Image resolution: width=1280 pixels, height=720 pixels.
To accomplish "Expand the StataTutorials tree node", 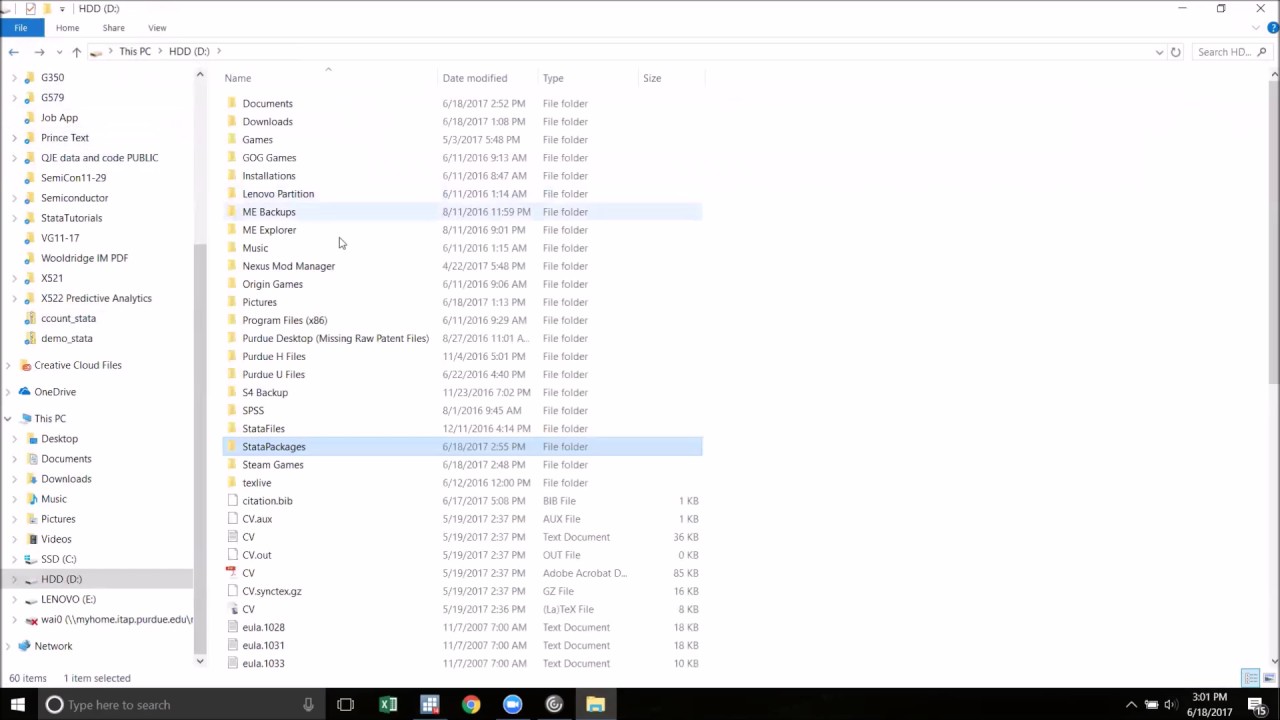I will coord(14,218).
